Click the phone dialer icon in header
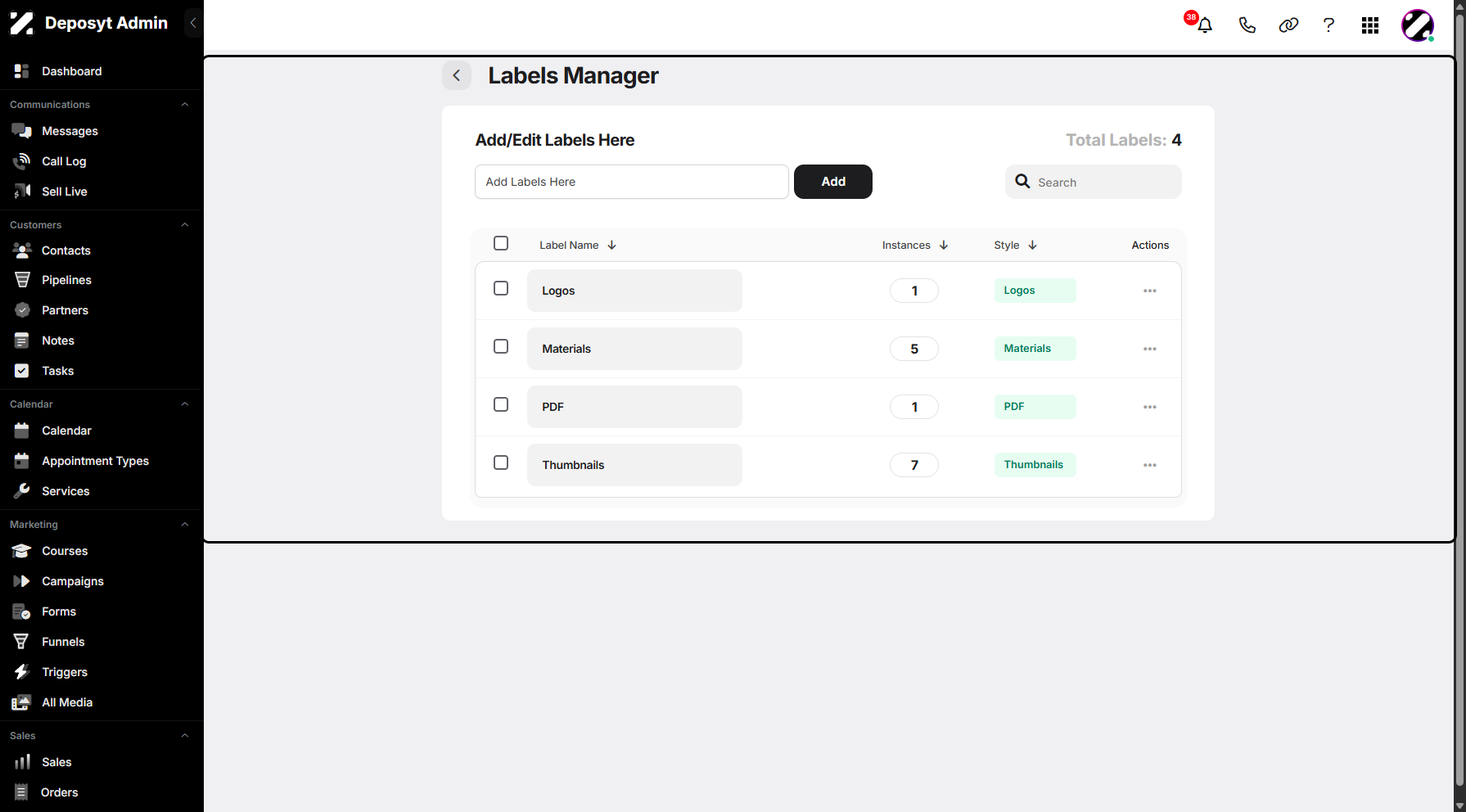The height and width of the screenshot is (812, 1466). point(1247,25)
